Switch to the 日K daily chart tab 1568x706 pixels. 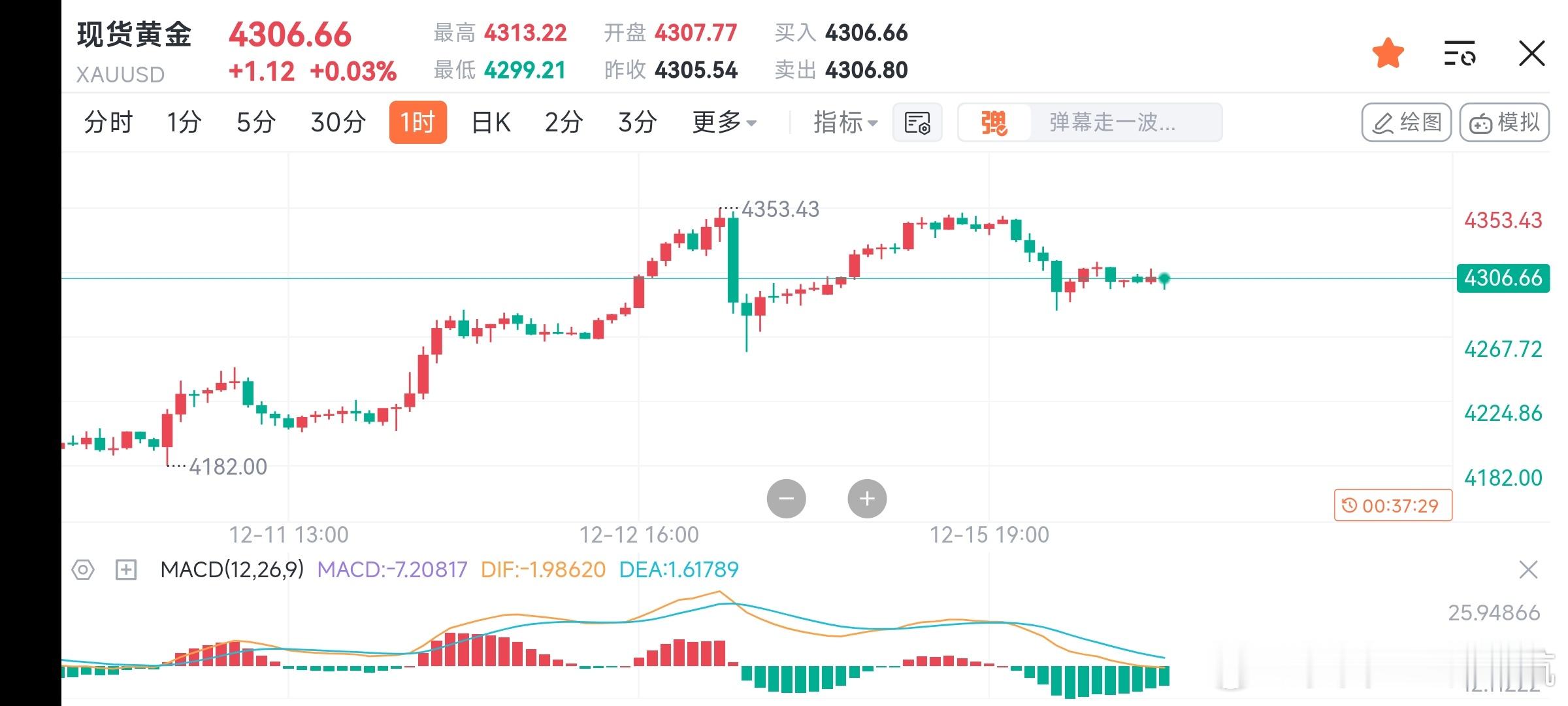point(491,122)
